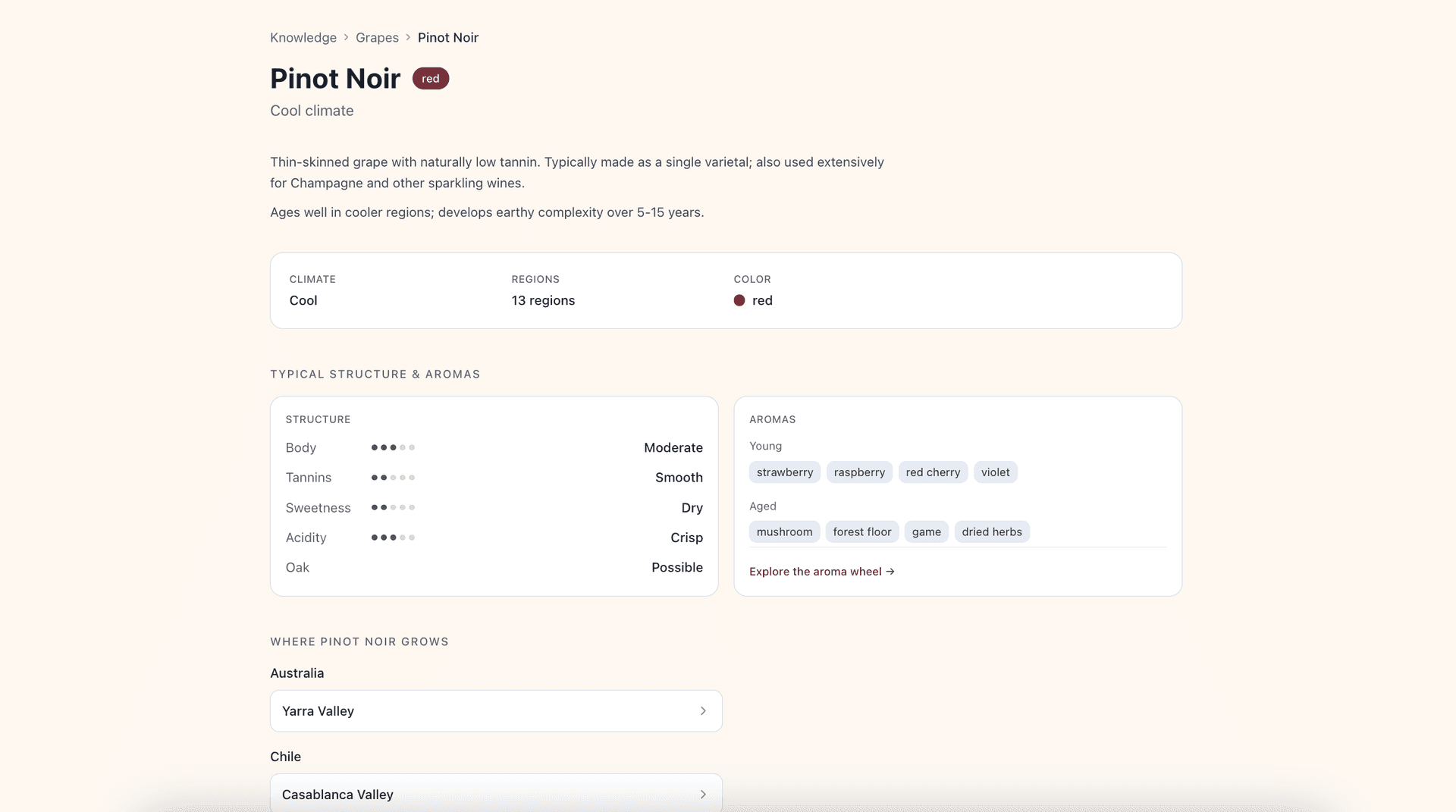Click the Tannins rating dots indicator
The width and height of the screenshot is (1456, 812).
click(x=393, y=478)
